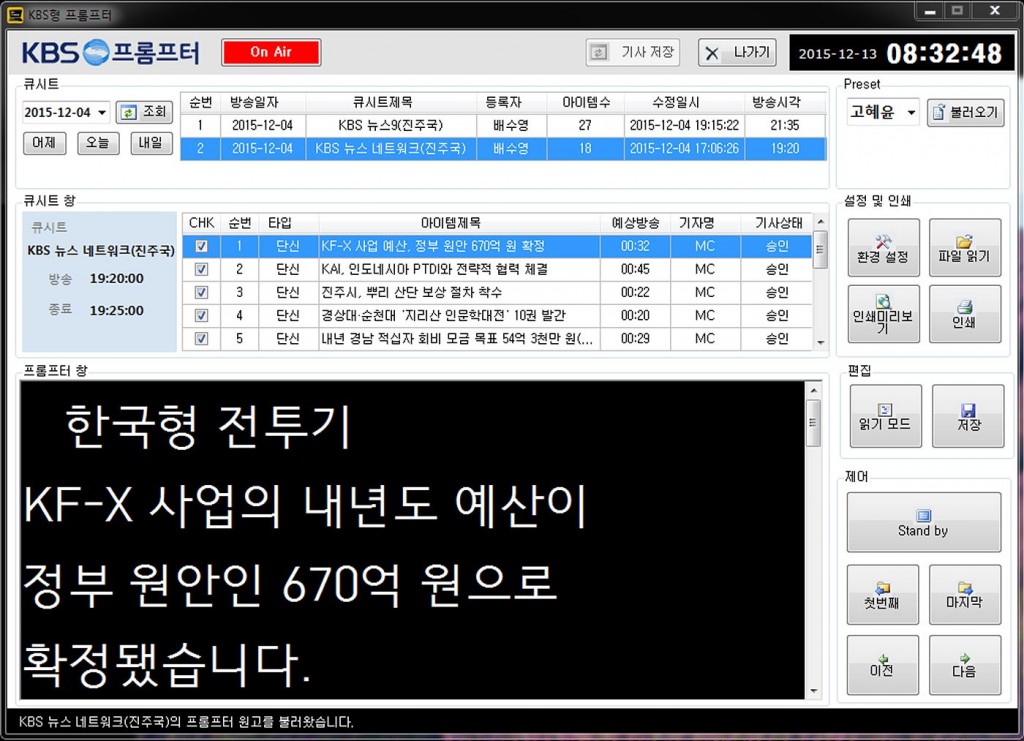Image resolution: width=1024 pixels, height=741 pixels.
Task: Click the title bar app icon
Action: tap(14, 14)
